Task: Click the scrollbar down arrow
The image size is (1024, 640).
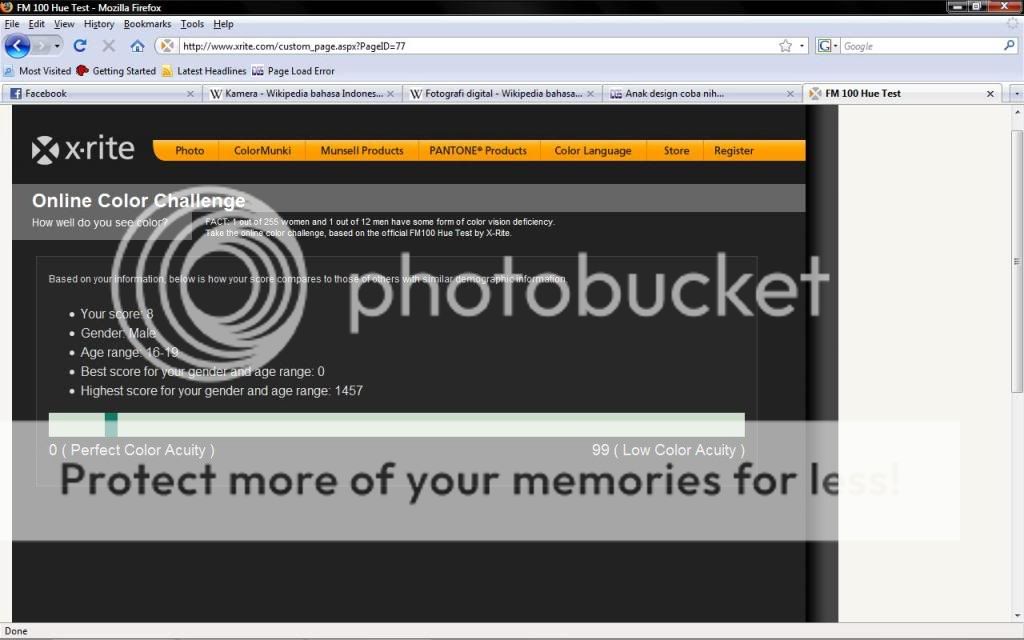Action: [x=1017, y=615]
